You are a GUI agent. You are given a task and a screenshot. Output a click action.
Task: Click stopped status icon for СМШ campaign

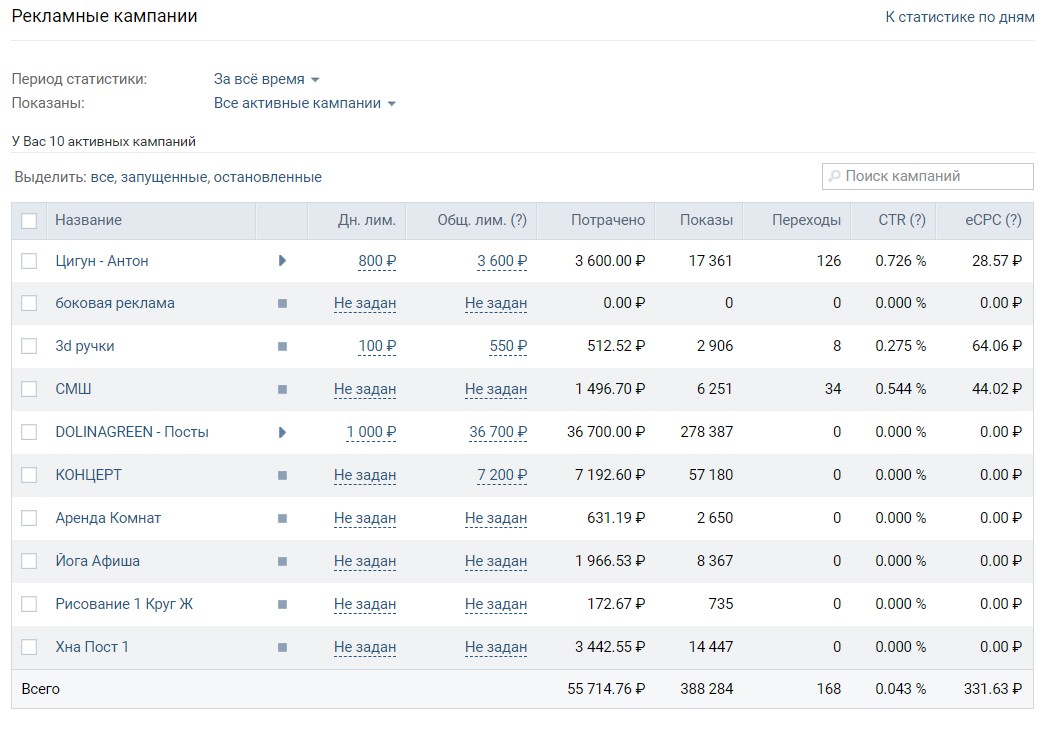click(x=282, y=390)
